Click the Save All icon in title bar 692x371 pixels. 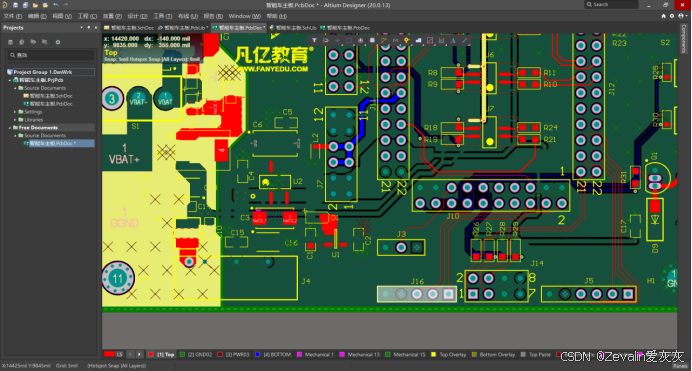(25, 5)
